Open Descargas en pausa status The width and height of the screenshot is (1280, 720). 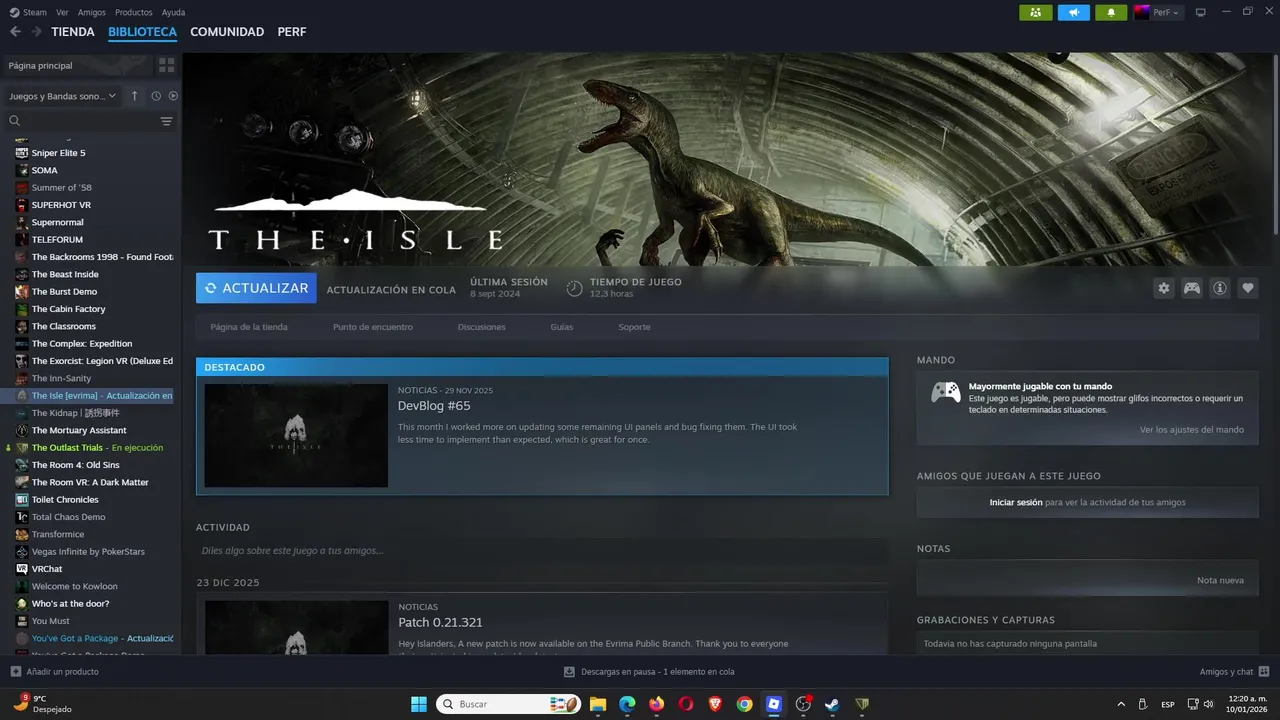pos(649,672)
